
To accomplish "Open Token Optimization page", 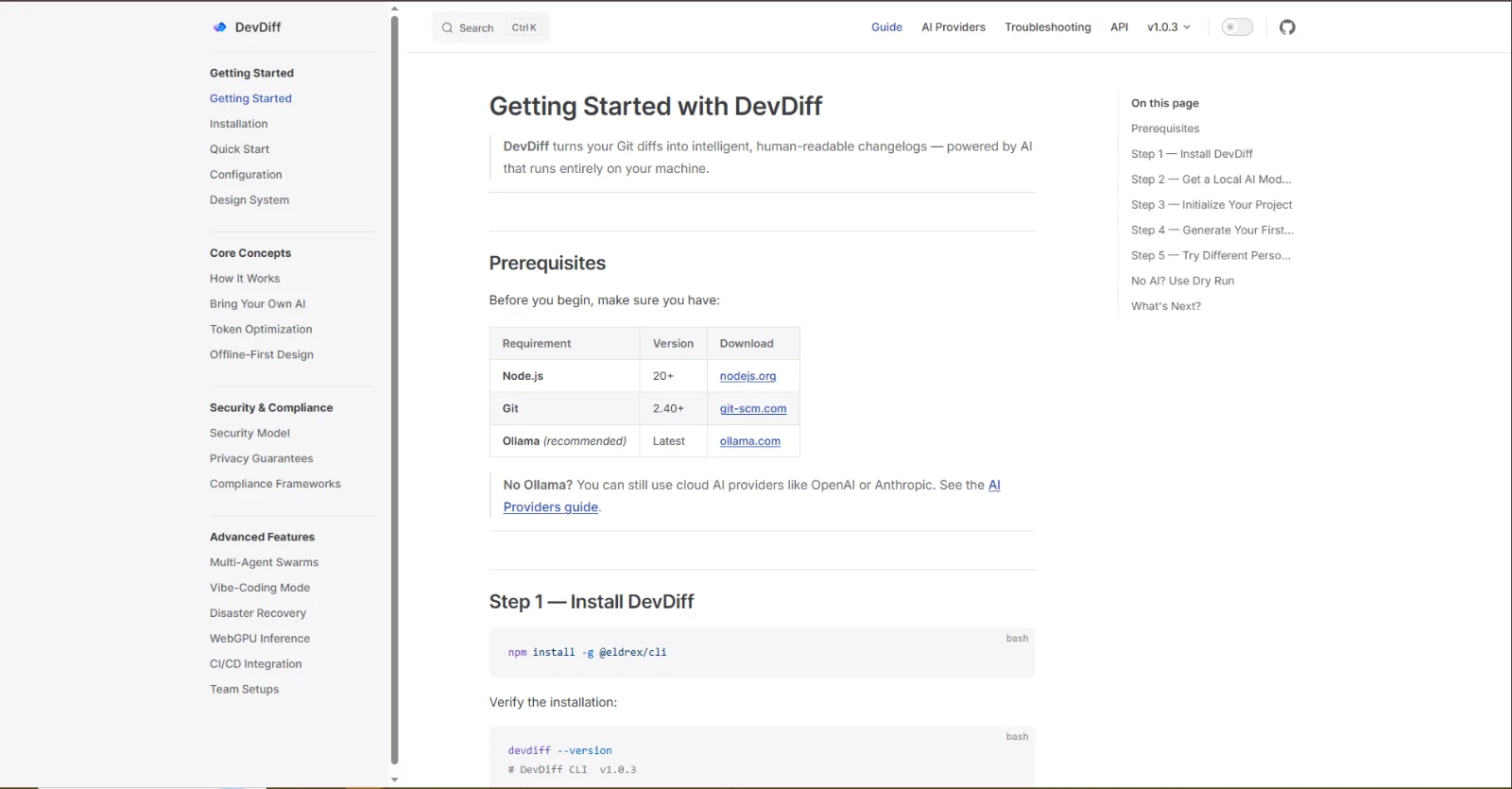I will coord(261,330).
